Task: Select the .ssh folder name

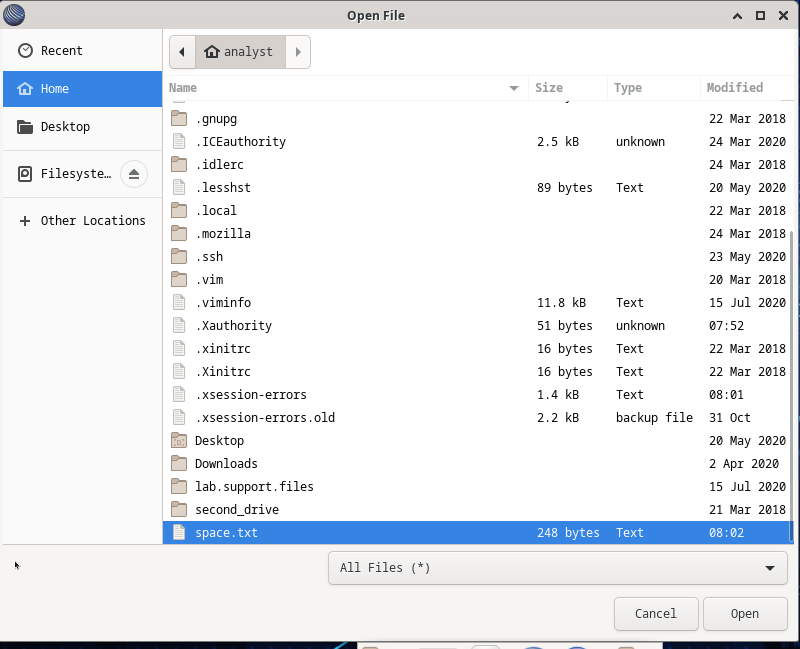Action: [209, 256]
